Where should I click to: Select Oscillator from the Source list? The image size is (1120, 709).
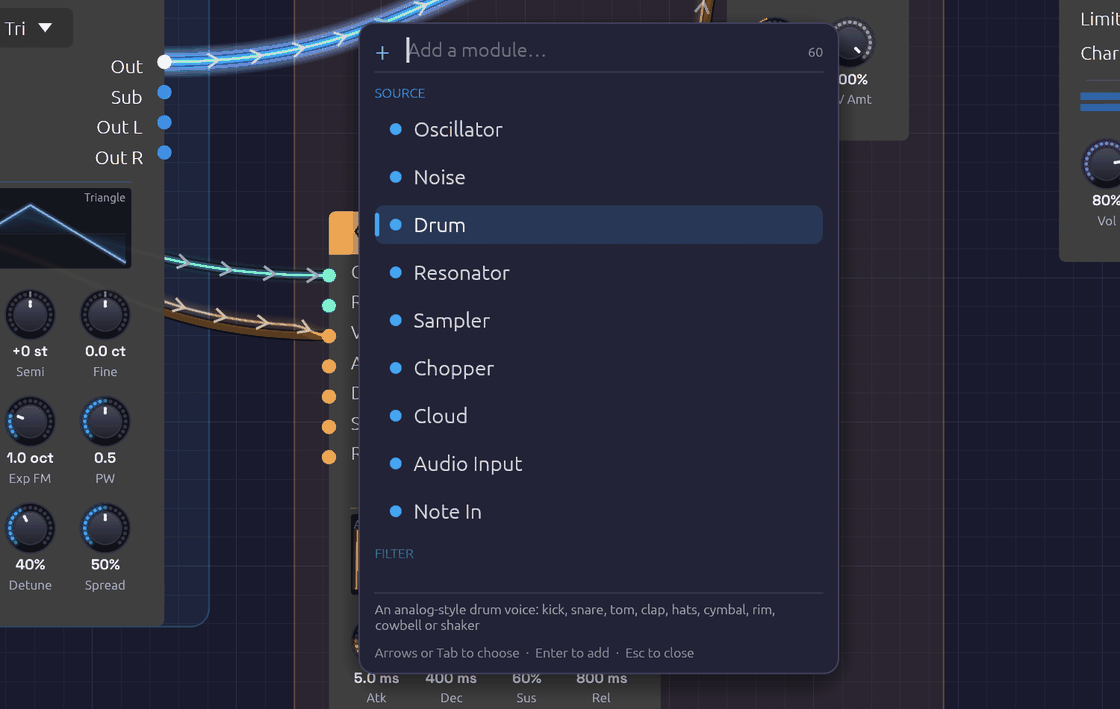click(x=599, y=129)
